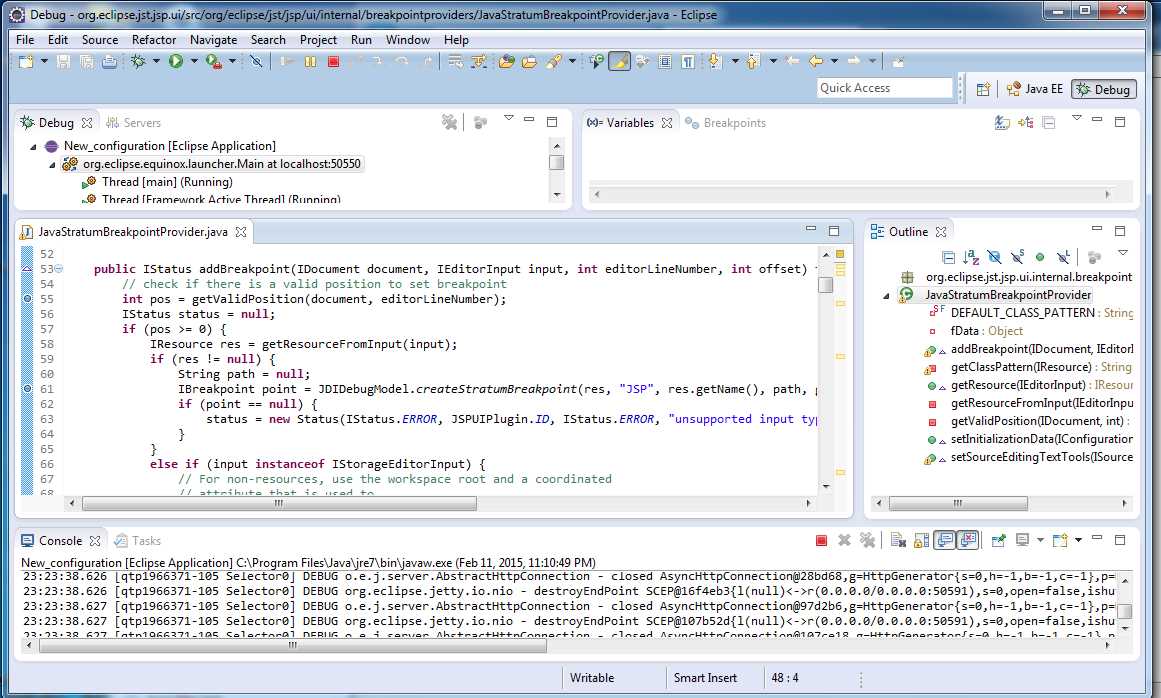Switch to the Java EE perspective
Screen dimensions: 1161x698
1035,89
